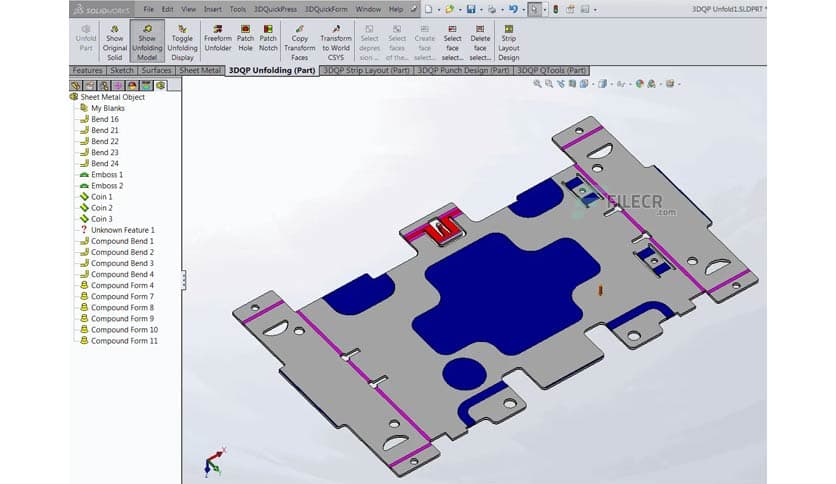Open the Insert menu
Image resolution: width=836 pixels, height=484 pixels.
click(213, 9)
